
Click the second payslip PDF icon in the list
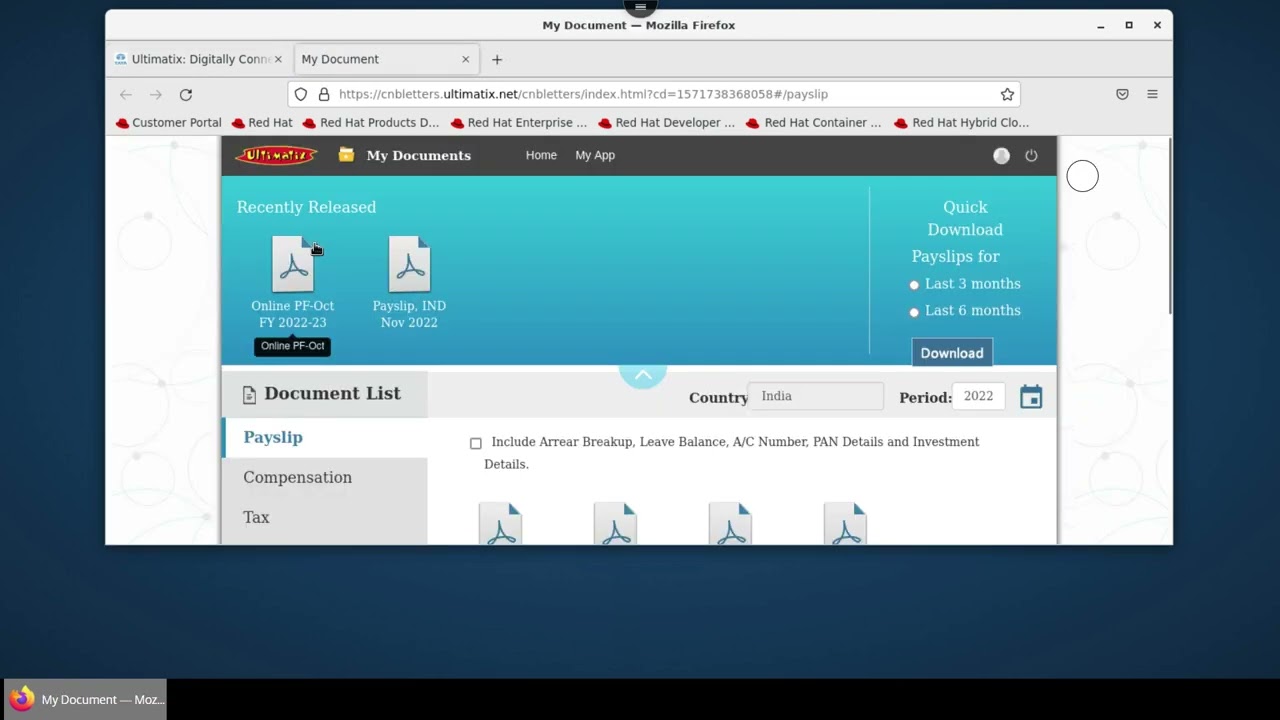(615, 524)
